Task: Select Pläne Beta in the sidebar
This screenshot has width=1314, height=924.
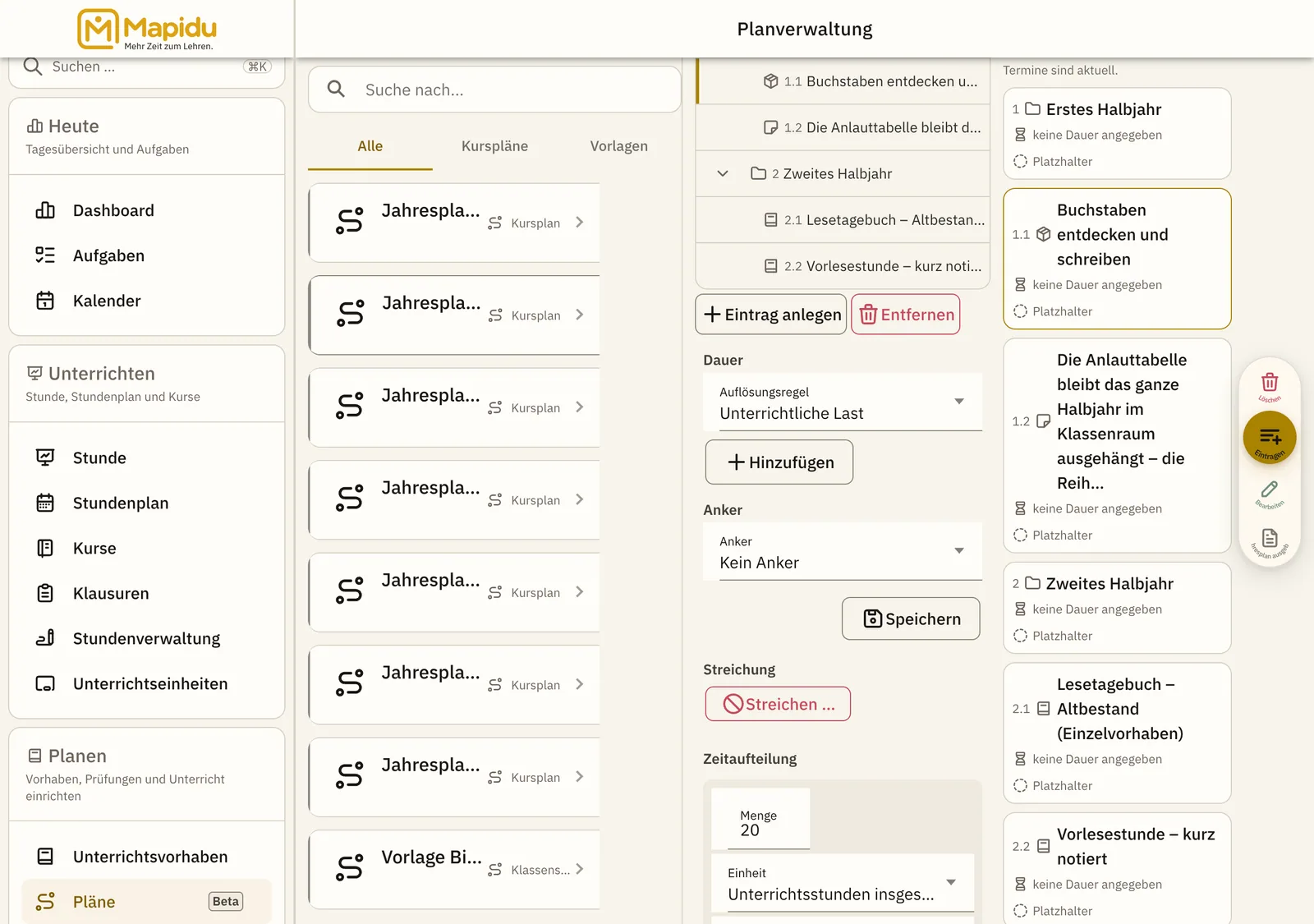Action: click(146, 902)
